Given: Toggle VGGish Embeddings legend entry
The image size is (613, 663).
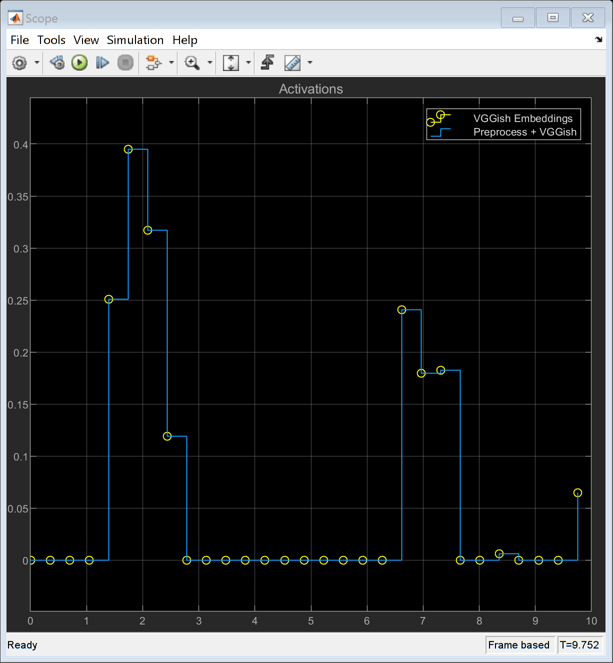Looking at the screenshot, I should (x=522, y=118).
